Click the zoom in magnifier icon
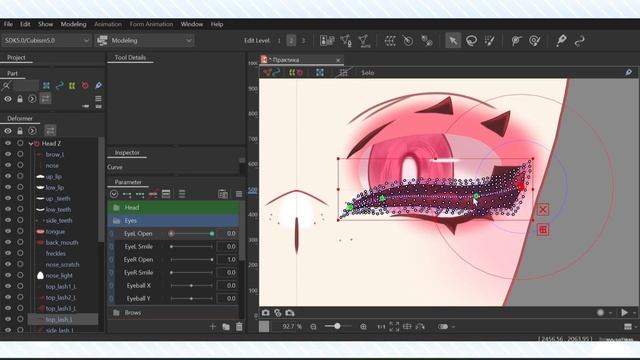Screen dimensions: 640x360 363,327
